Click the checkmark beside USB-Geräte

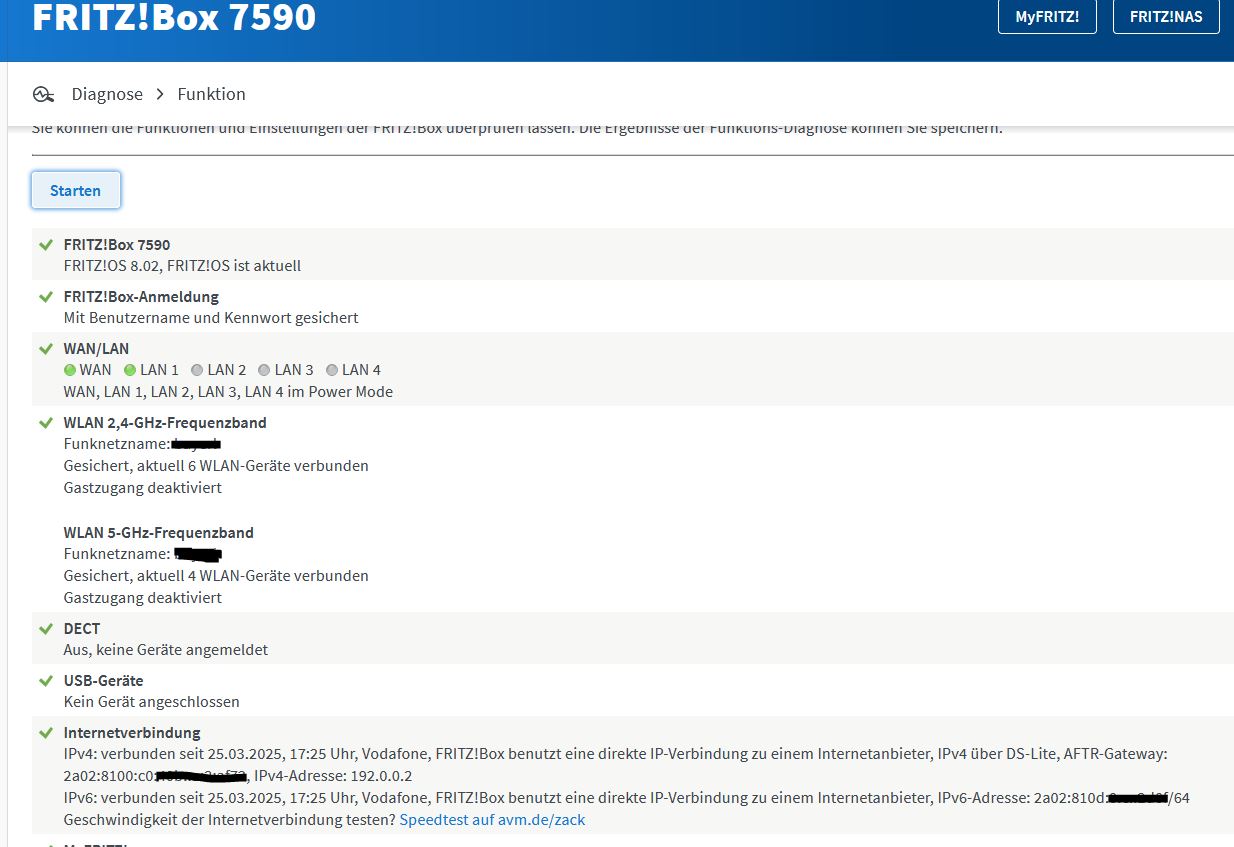pyautogui.click(x=45, y=681)
